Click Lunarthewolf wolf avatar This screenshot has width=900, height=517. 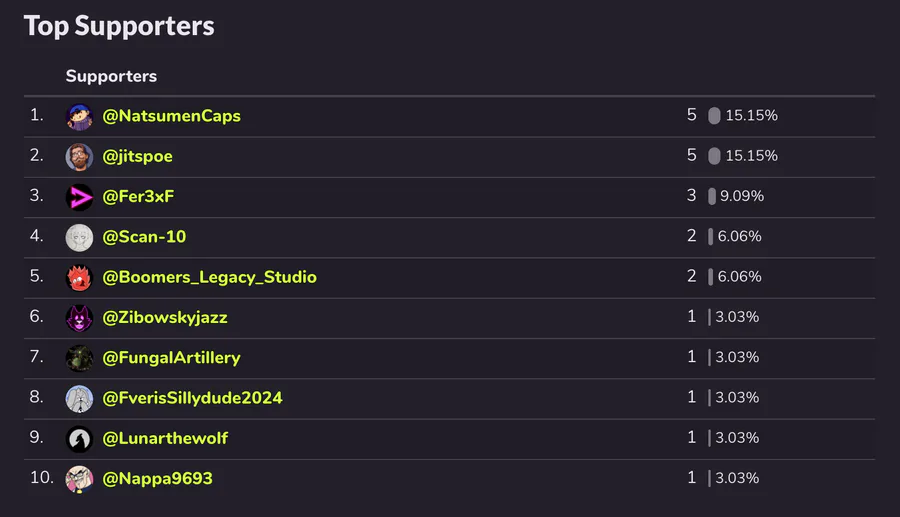(80, 439)
